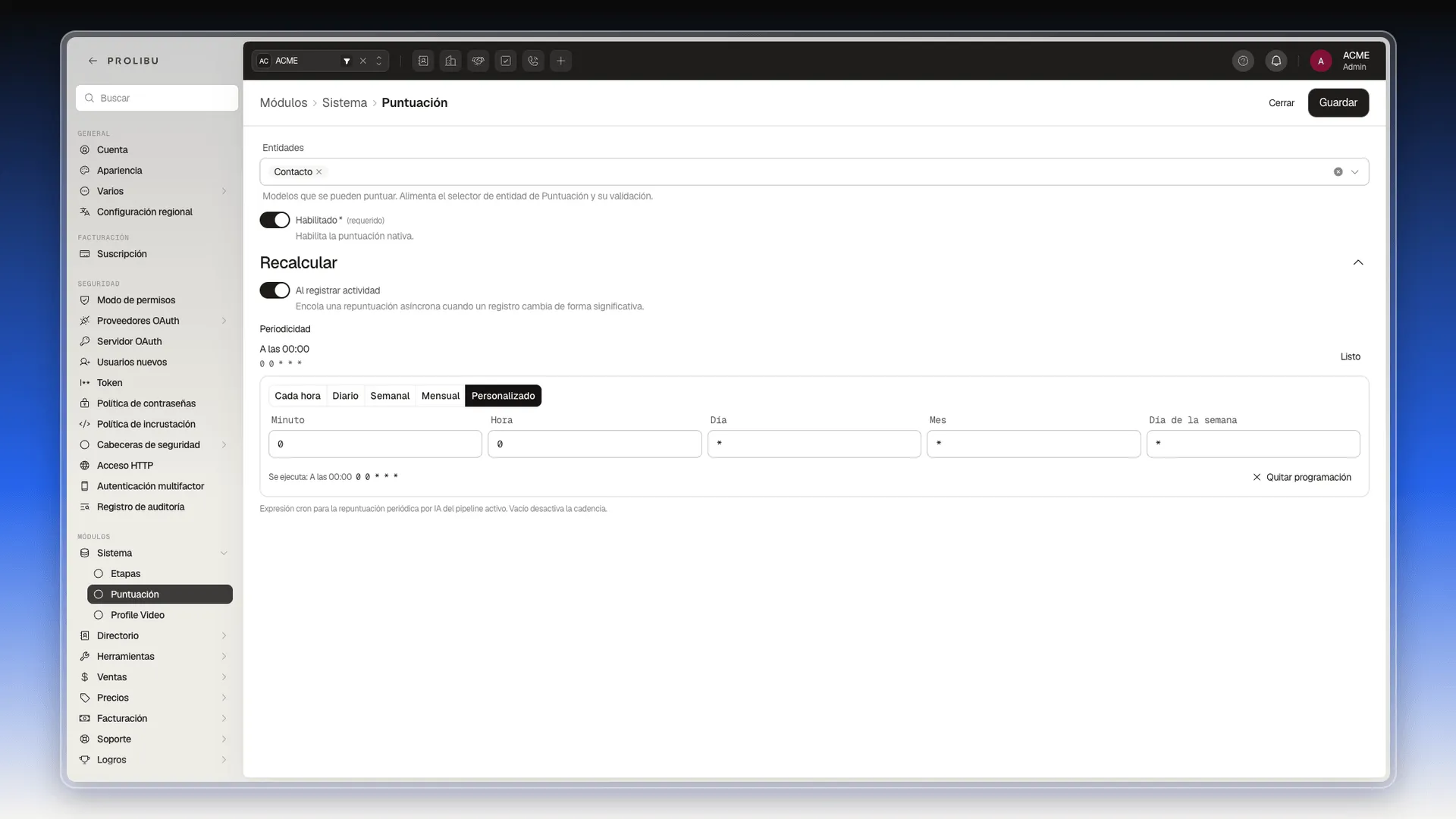The image size is (1456, 819).
Task: Click the Día de la semana field
Action: click(1253, 444)
